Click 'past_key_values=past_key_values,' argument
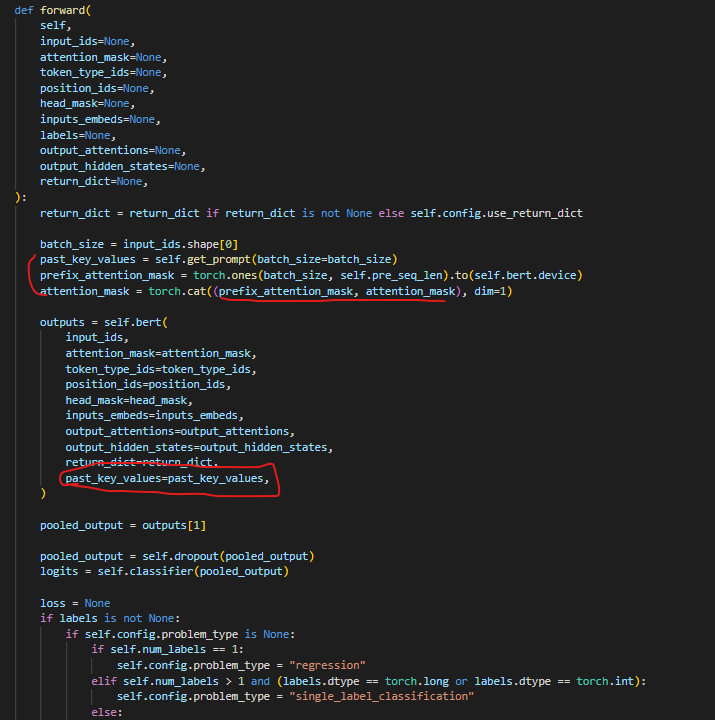 click(167, 478)
